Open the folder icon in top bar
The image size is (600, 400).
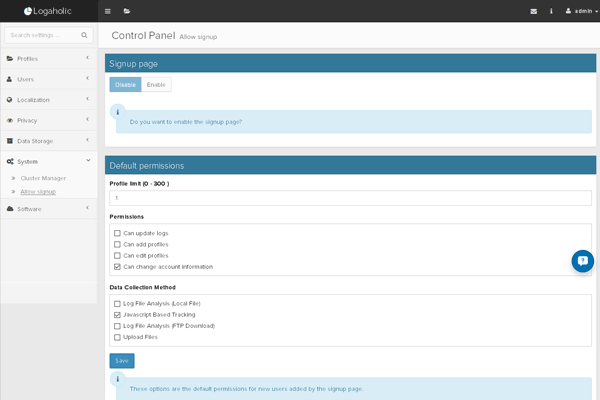(127, 11)
